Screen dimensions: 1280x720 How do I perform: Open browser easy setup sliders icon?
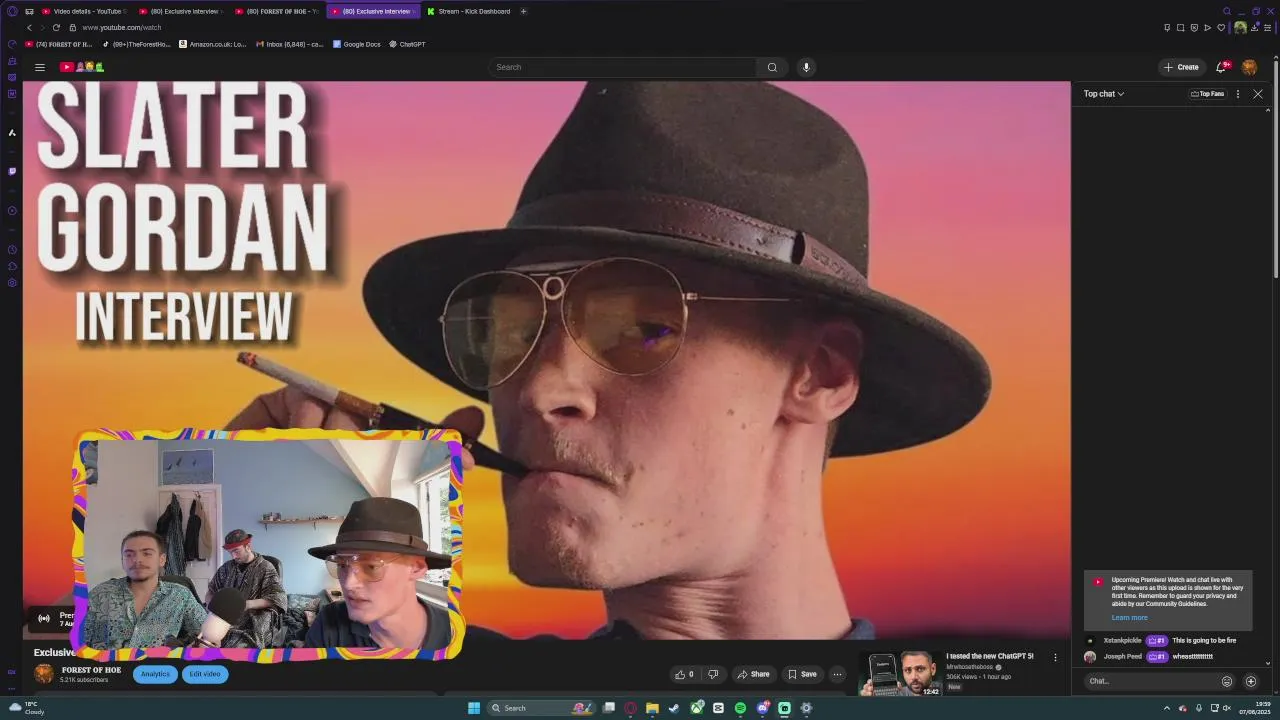(x=1267, y=27)
